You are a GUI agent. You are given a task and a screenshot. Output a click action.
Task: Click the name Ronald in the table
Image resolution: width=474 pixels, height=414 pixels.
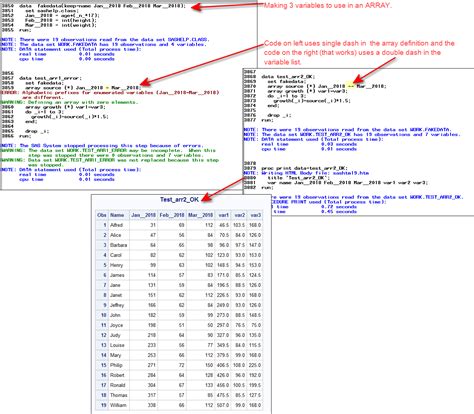pyautogui.click(x=118, y=385)
